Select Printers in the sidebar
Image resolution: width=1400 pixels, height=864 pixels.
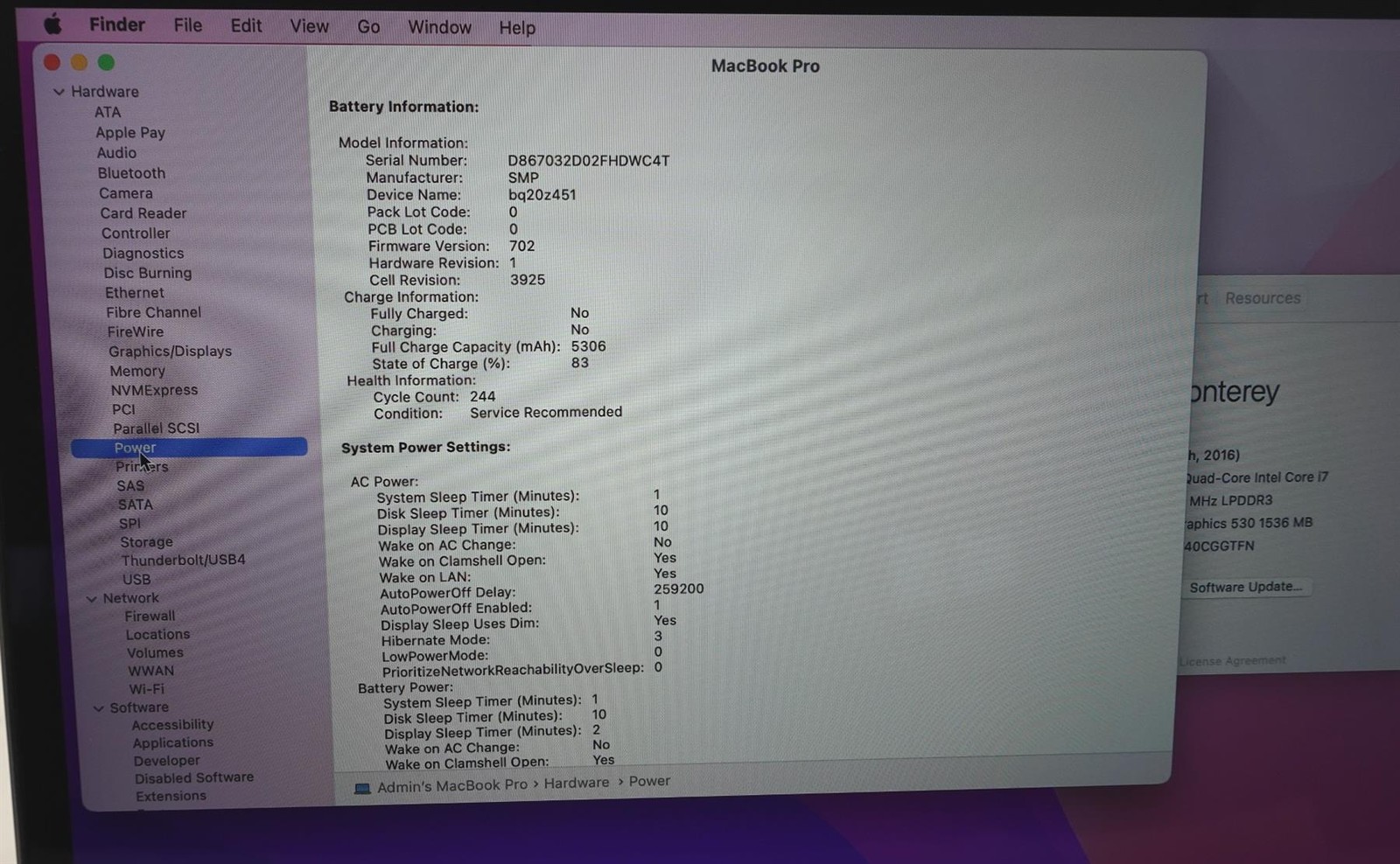[142, 467]
